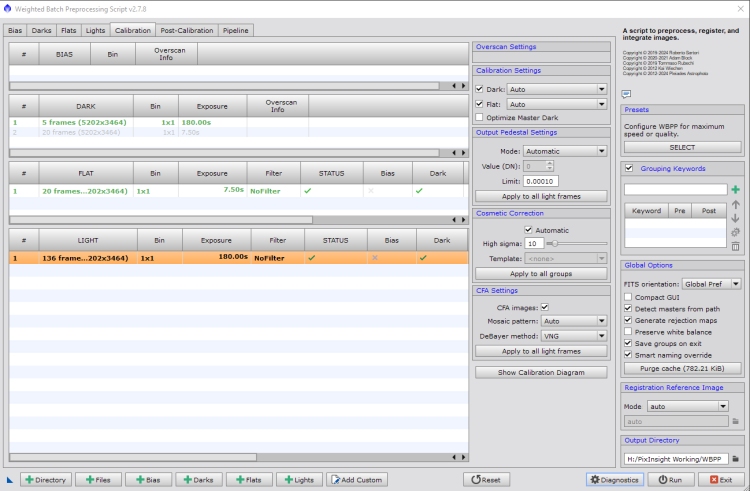This screenshot has height=491, width=750.
Task: Uncheck the CFA images checkbox
Action: pos(545,307)
